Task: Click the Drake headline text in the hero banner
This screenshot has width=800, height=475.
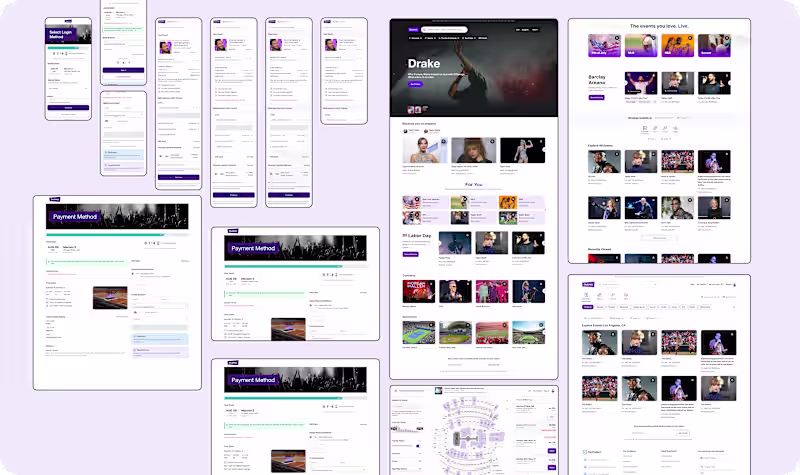Action: [423, 64]
